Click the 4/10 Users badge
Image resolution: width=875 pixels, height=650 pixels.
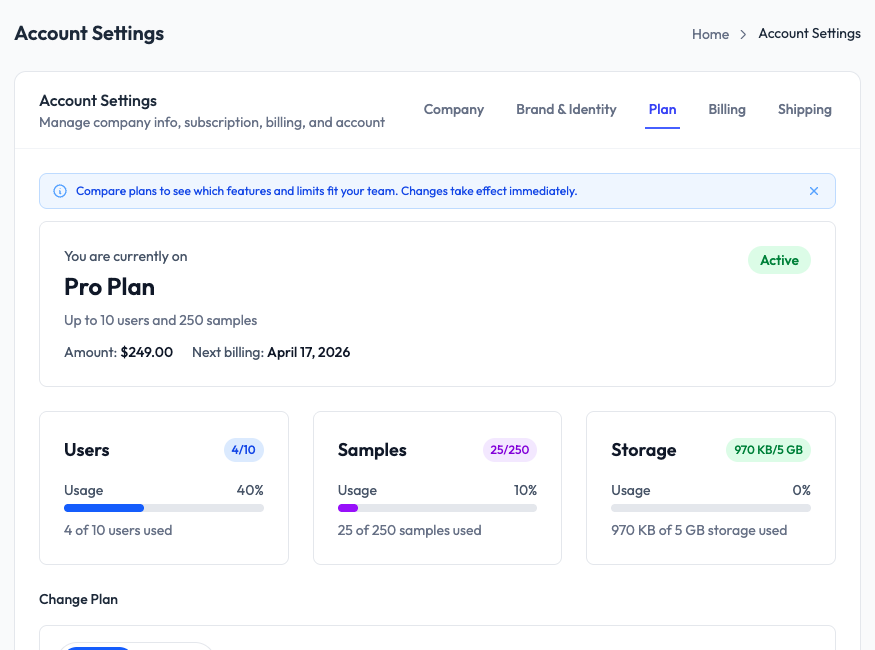tap(243, 450)
